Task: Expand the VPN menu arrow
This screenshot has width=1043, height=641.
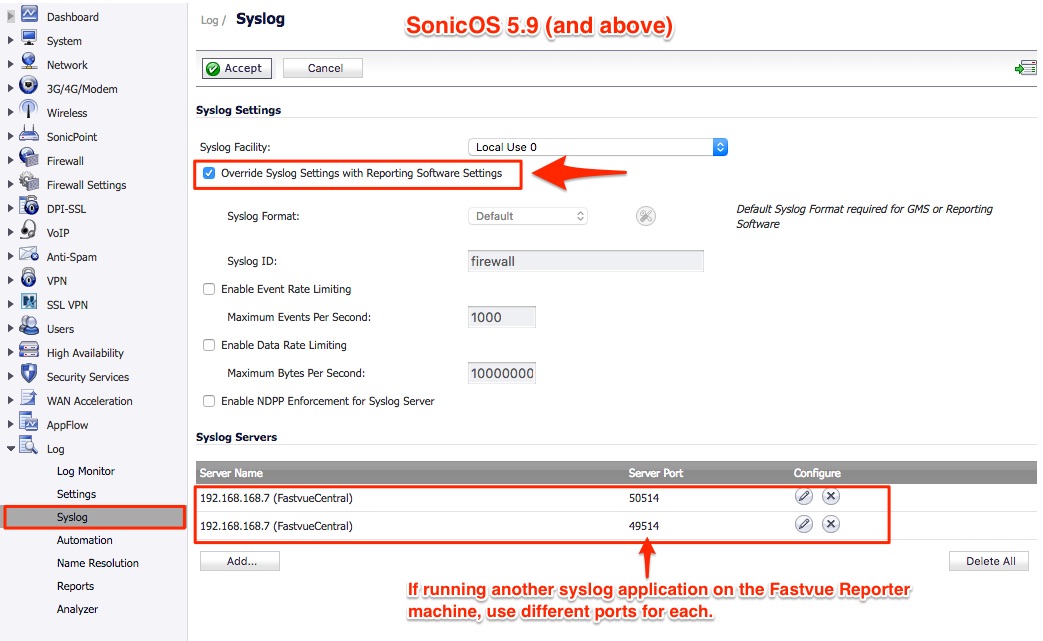Action: (x=11, y=280)
